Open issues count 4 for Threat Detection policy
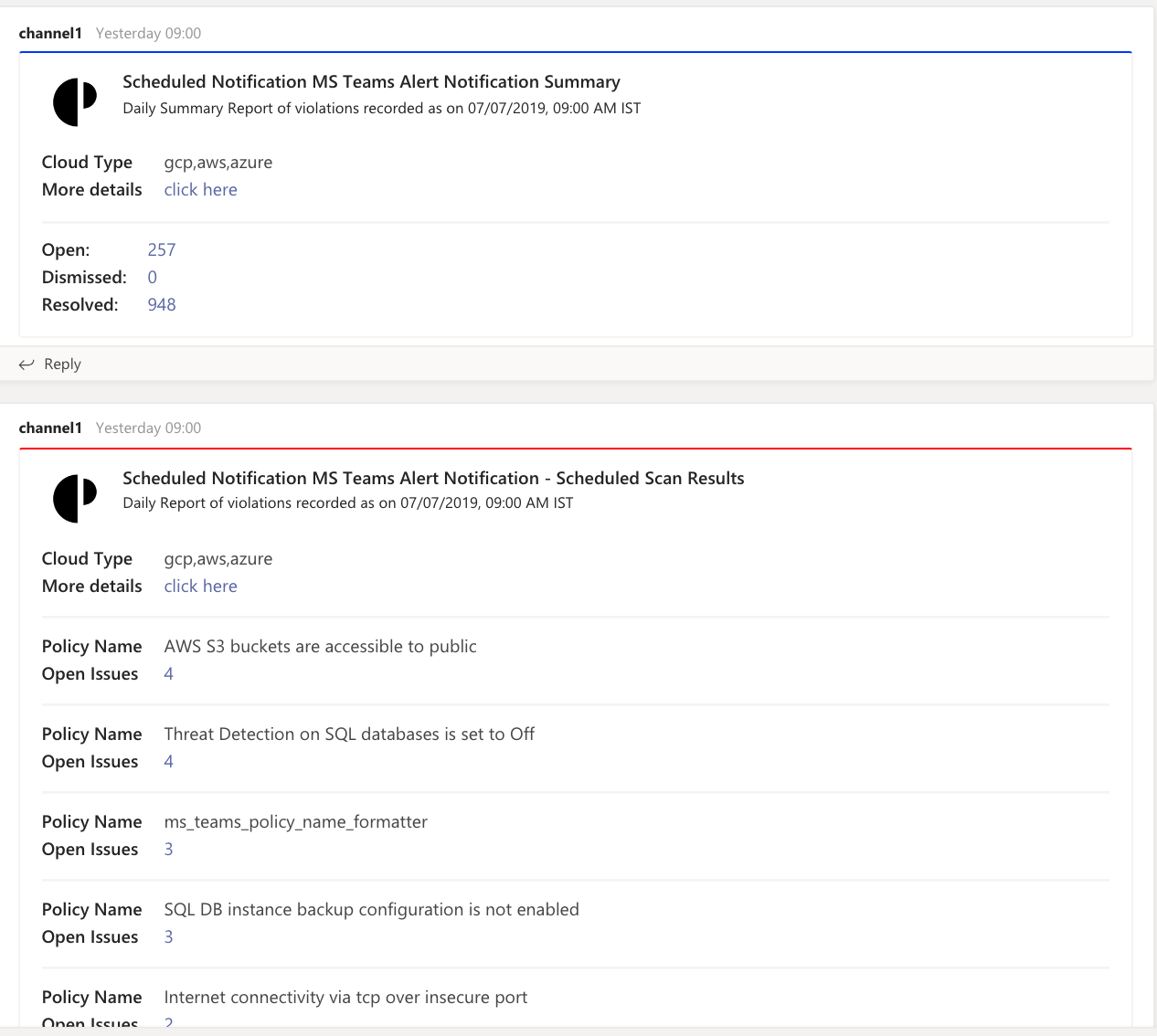The height and width of the screenshot is (1036, 1157). tap(168, 761)
